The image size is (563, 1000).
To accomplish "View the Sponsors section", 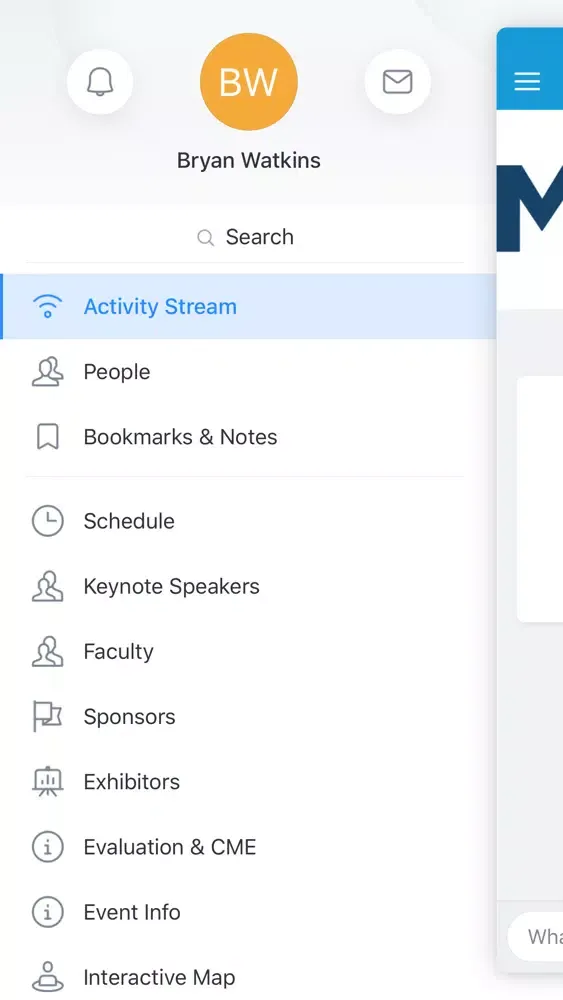I will click(x=249, y=716).
